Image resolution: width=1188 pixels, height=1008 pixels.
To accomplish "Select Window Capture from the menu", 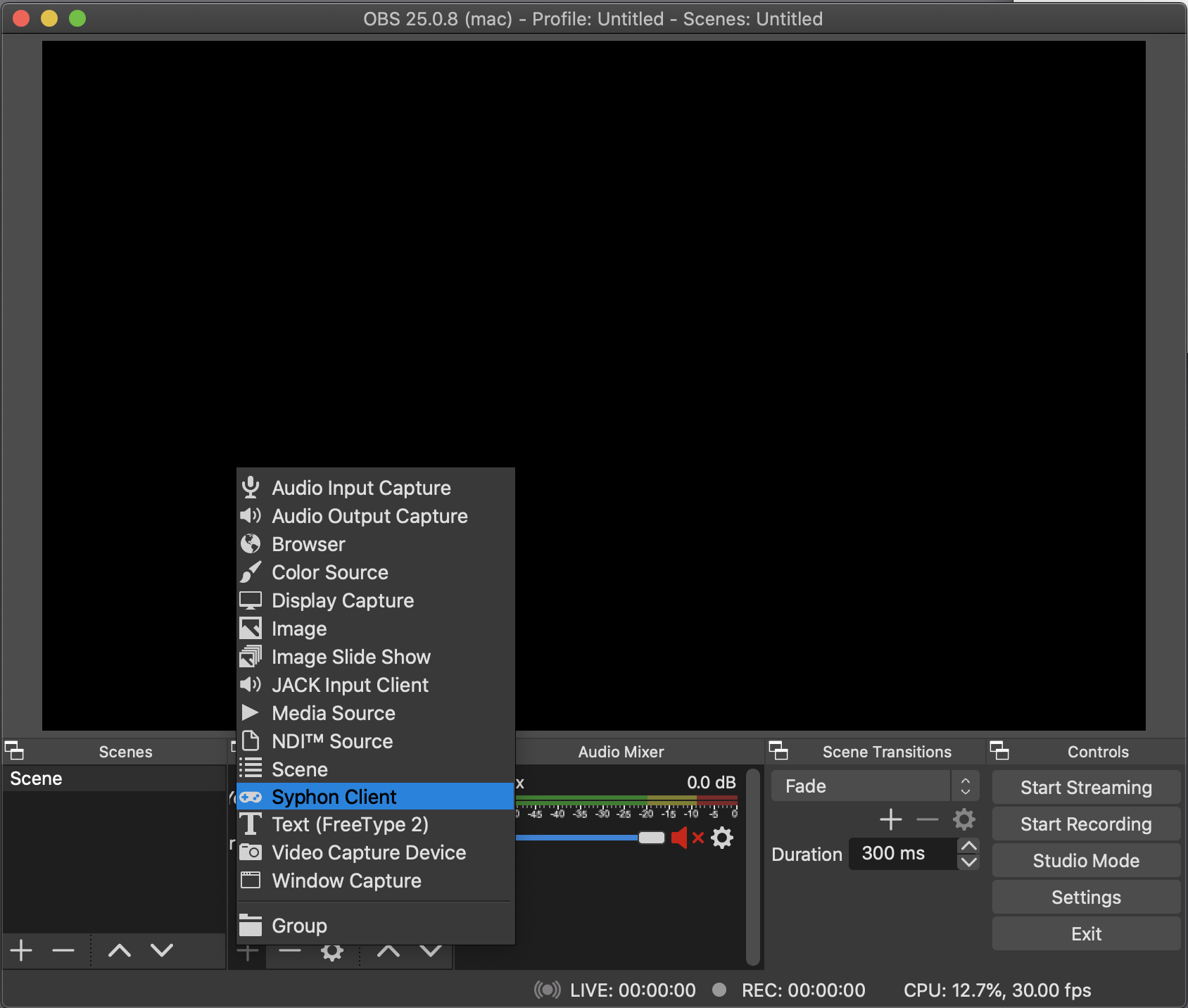I will (376, 881).
